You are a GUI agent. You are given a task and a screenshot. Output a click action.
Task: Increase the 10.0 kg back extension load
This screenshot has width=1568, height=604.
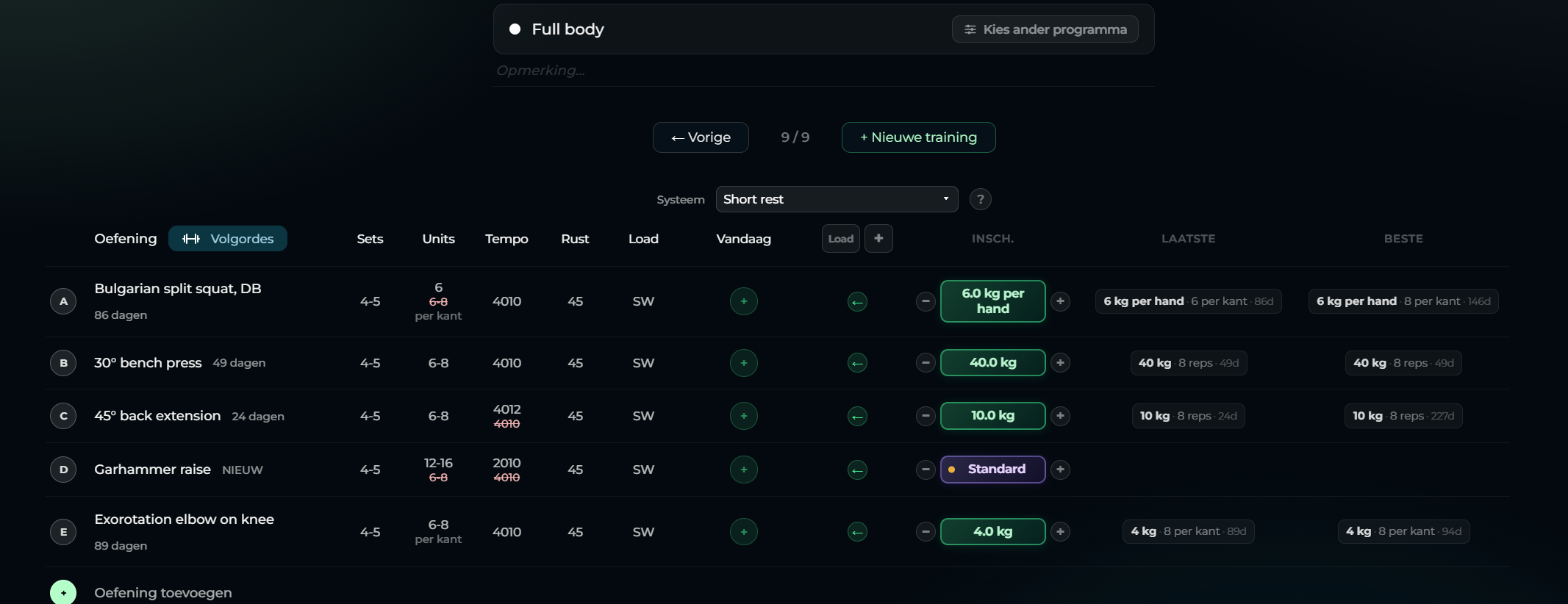point(1060,416)
